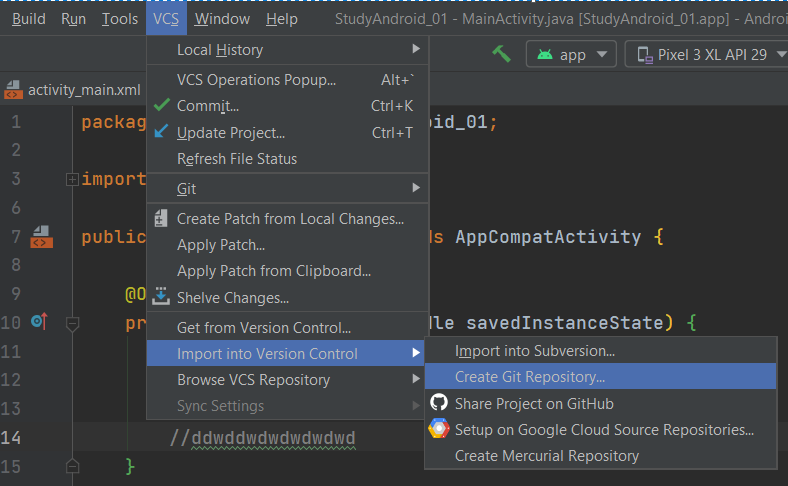Click the GitHub octocat icon
The height and width of the screenshot is (486, 788).
[439, 403]
